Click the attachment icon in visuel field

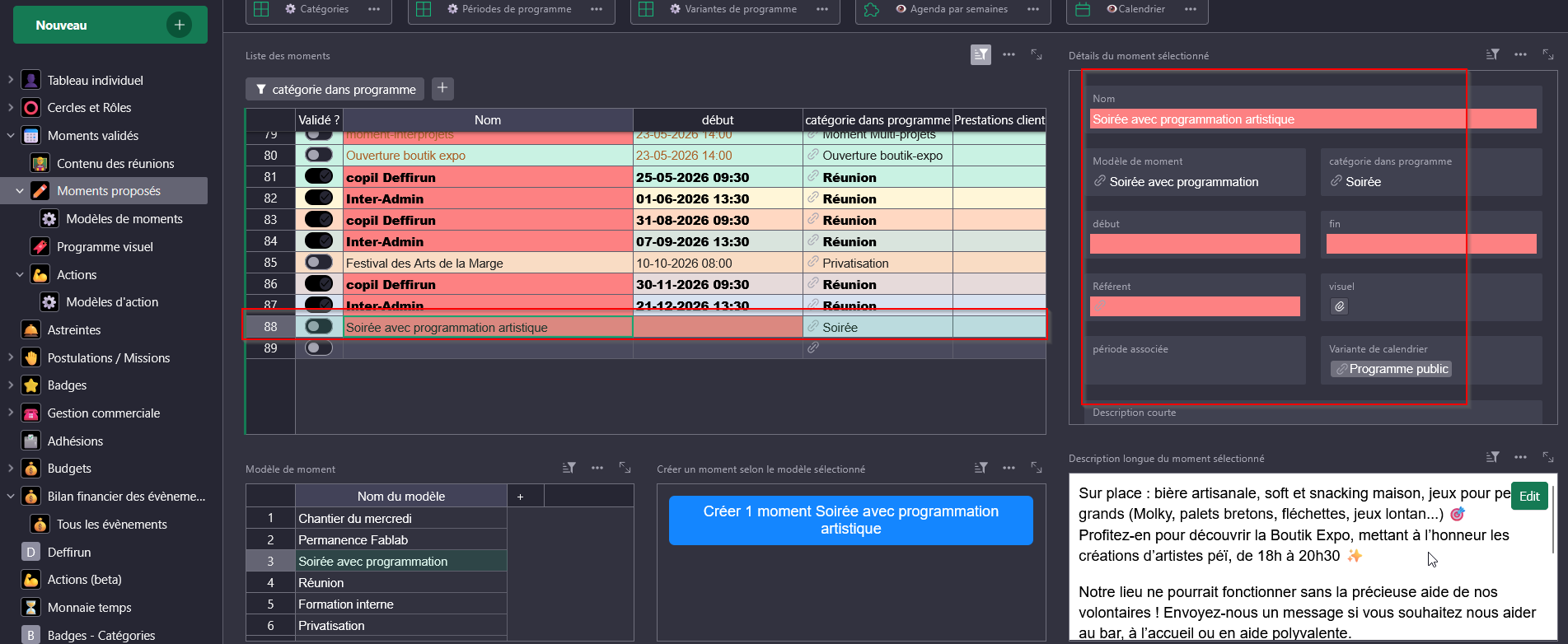1340,306
